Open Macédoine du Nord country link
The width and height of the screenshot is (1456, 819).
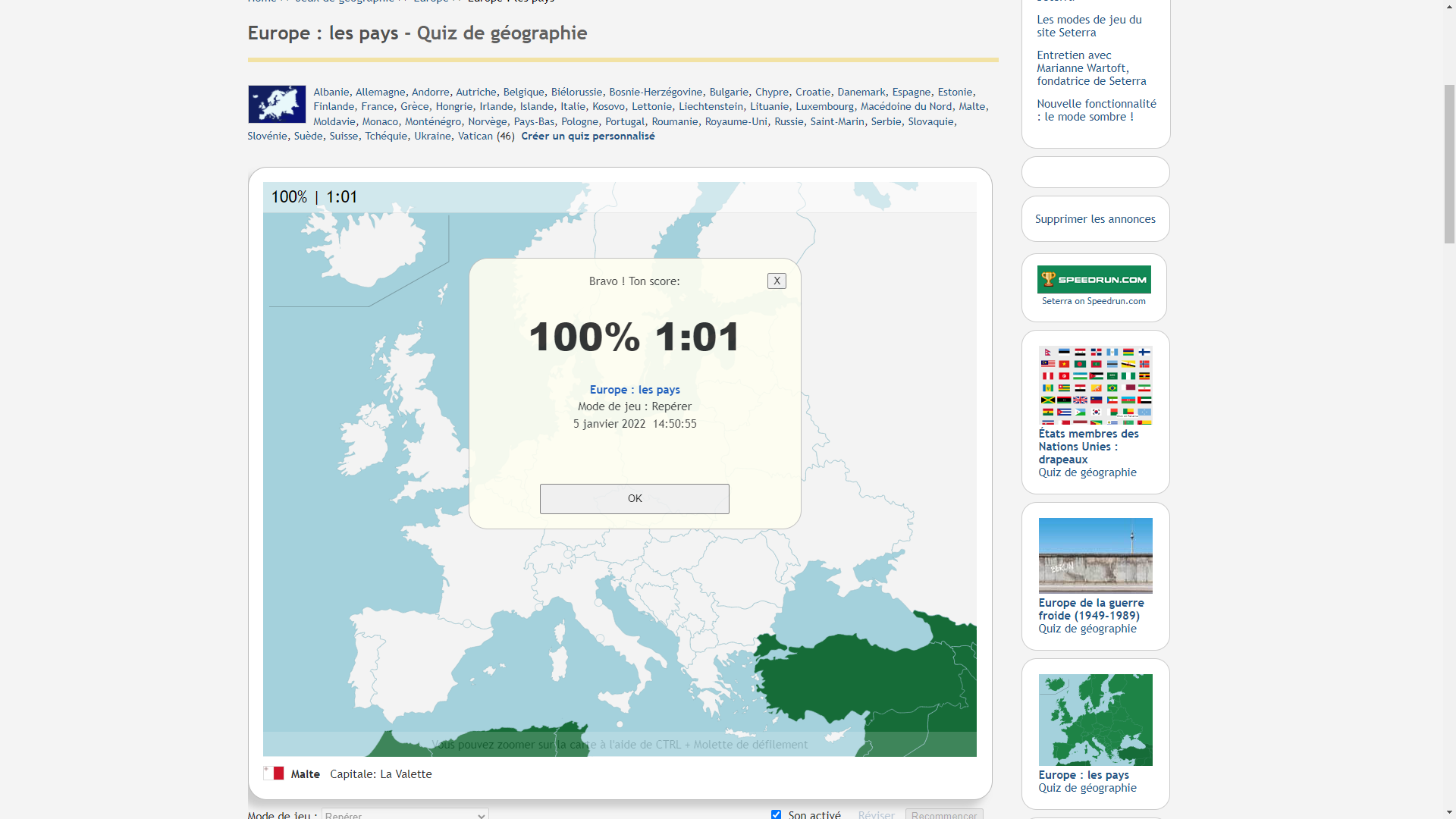[x=906, y=106]
